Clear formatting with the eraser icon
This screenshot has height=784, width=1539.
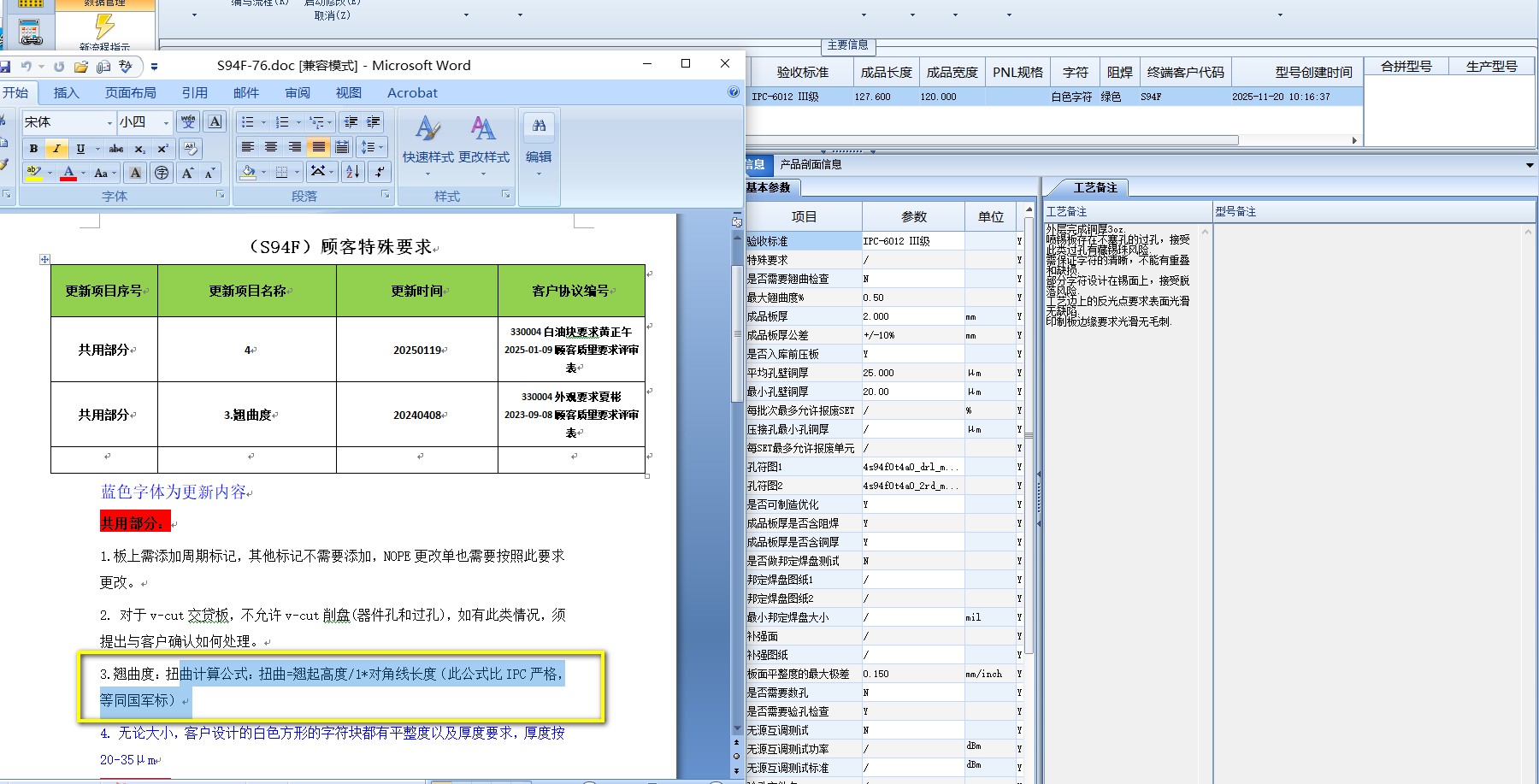(191, 148)
